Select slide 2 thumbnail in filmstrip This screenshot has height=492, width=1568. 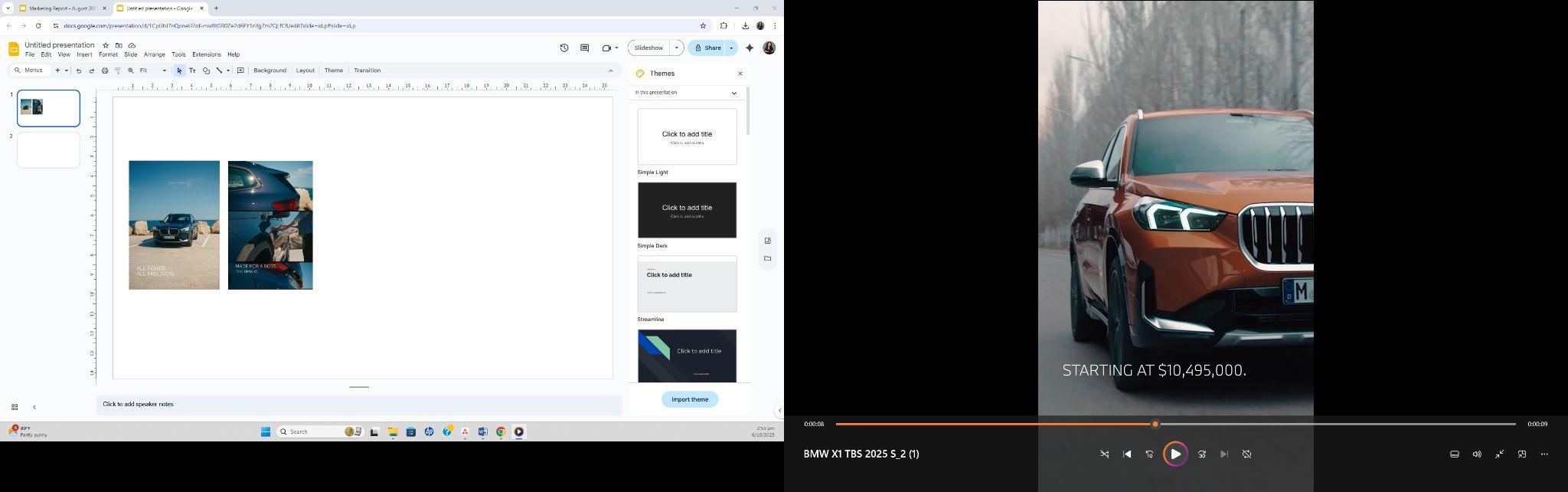[x=48, y=150]
